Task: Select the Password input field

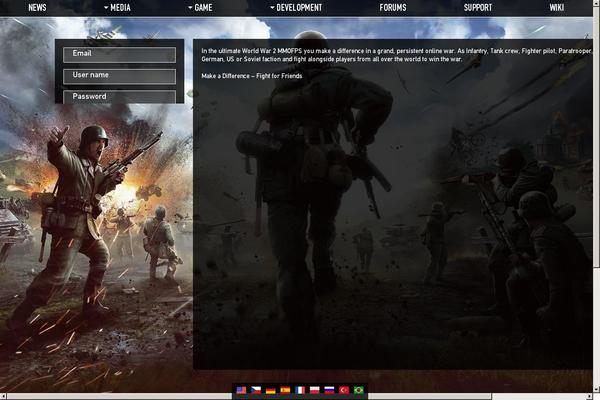Action: click(x=119, y=97)
